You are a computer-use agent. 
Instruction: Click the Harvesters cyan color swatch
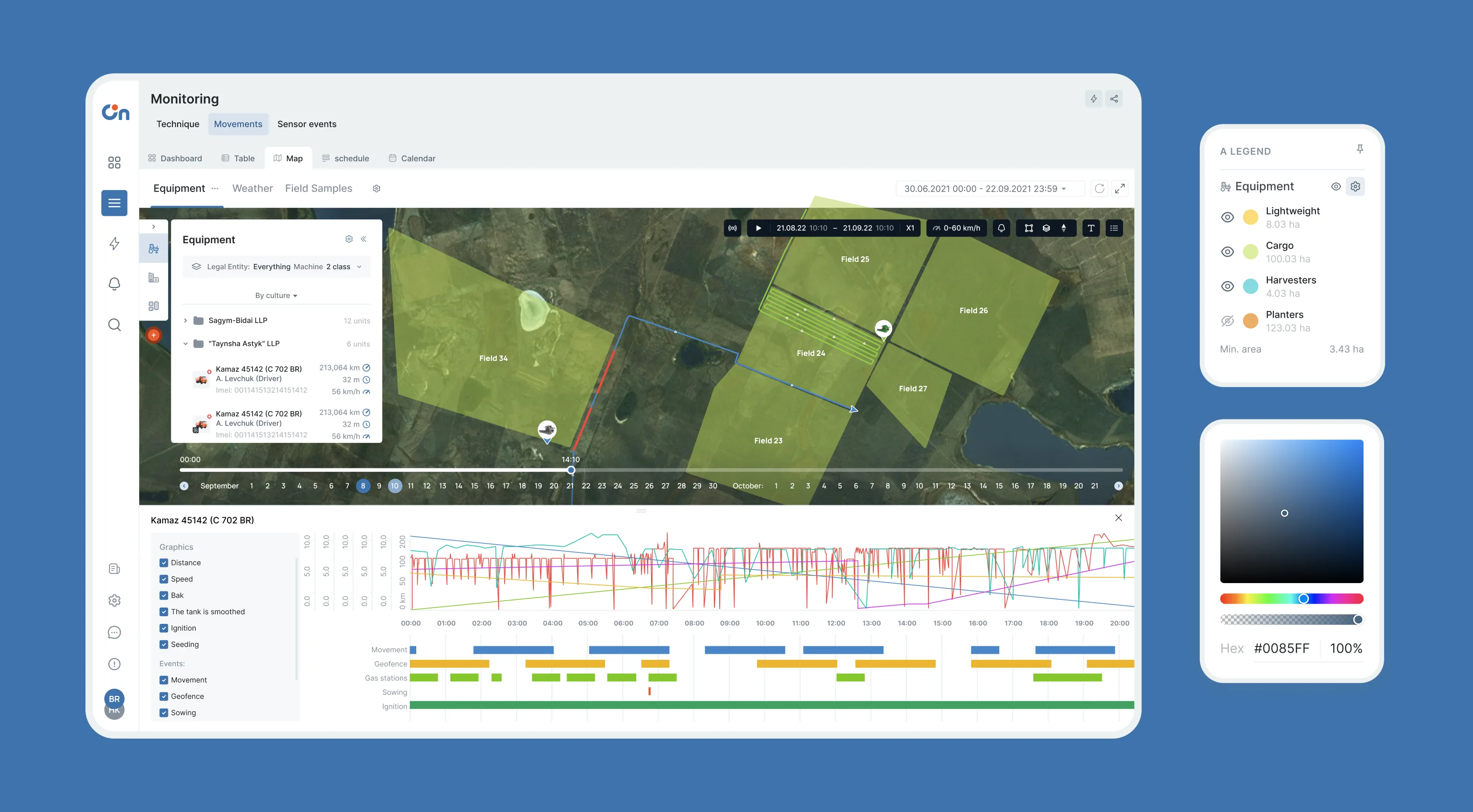1251,287
